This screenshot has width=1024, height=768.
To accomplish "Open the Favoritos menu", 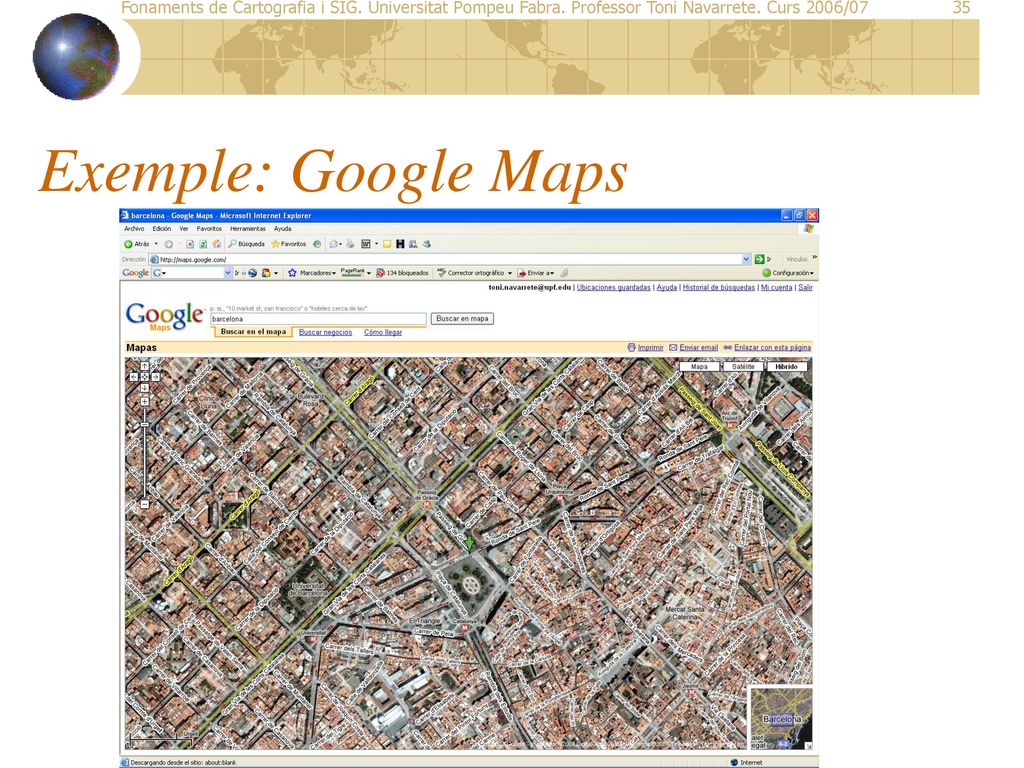I will 209,229.
